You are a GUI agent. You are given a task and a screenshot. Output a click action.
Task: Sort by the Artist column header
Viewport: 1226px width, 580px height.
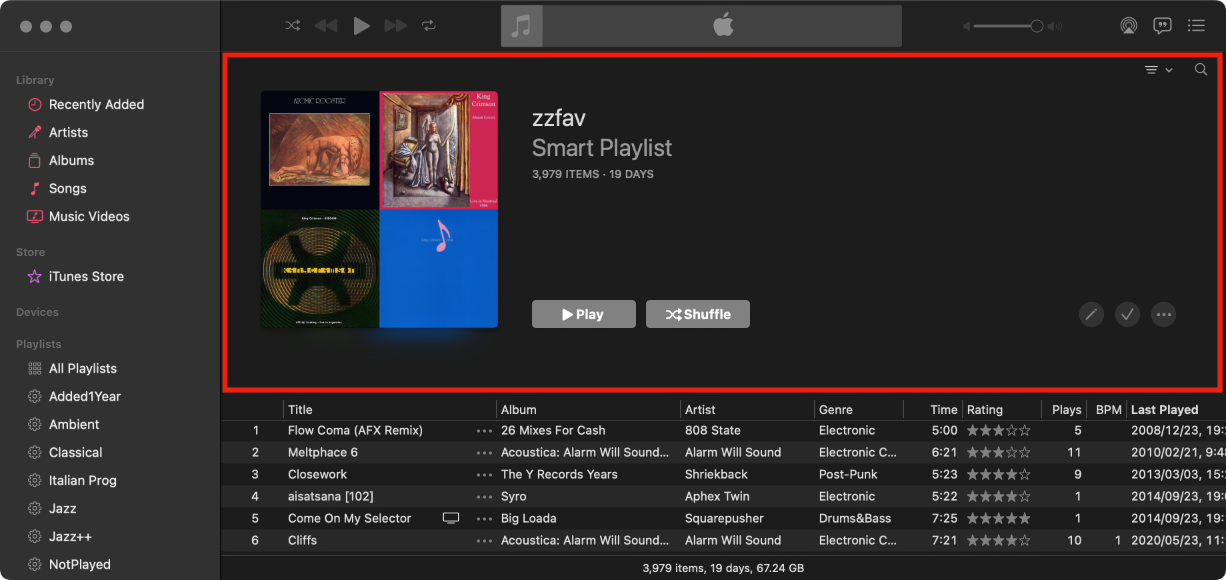748,409
